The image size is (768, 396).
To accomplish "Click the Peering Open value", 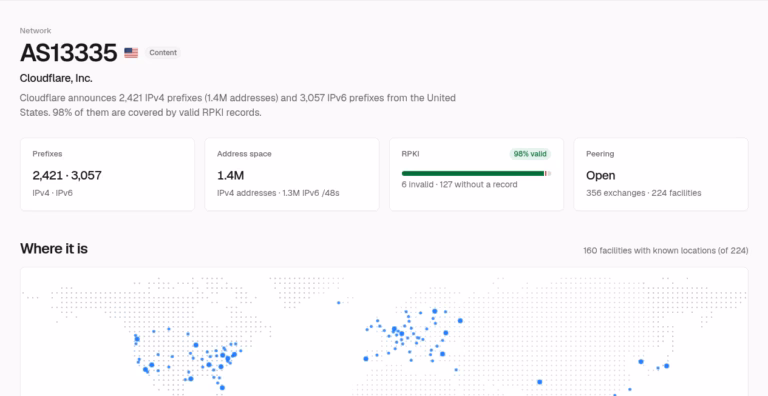I will [x=600, y=175].
